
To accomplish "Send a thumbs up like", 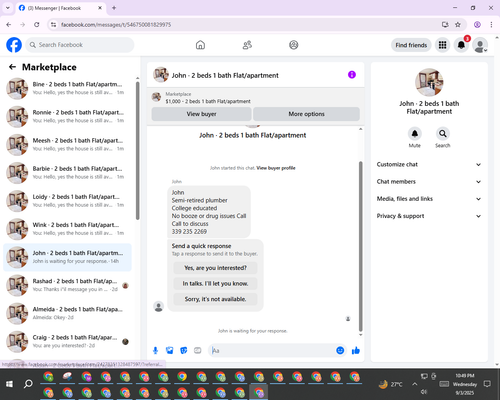I will 356,350.
